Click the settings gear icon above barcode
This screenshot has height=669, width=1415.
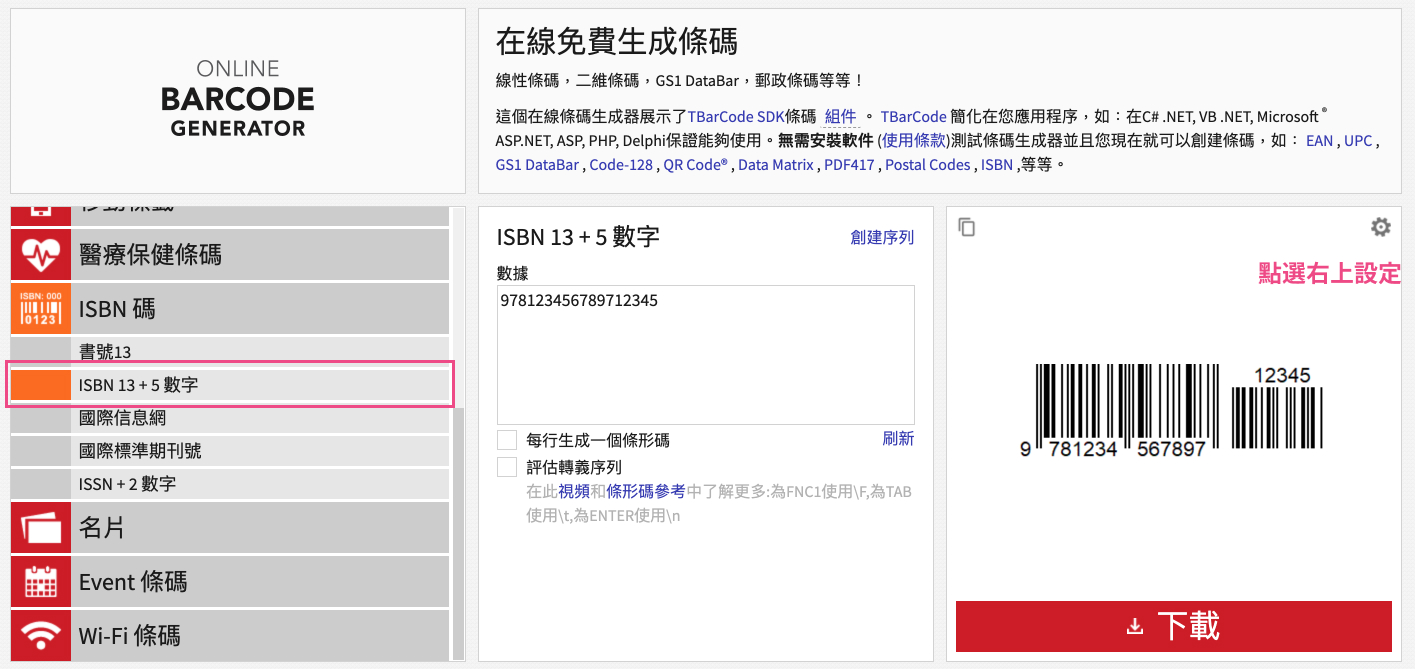(1380, 228)
